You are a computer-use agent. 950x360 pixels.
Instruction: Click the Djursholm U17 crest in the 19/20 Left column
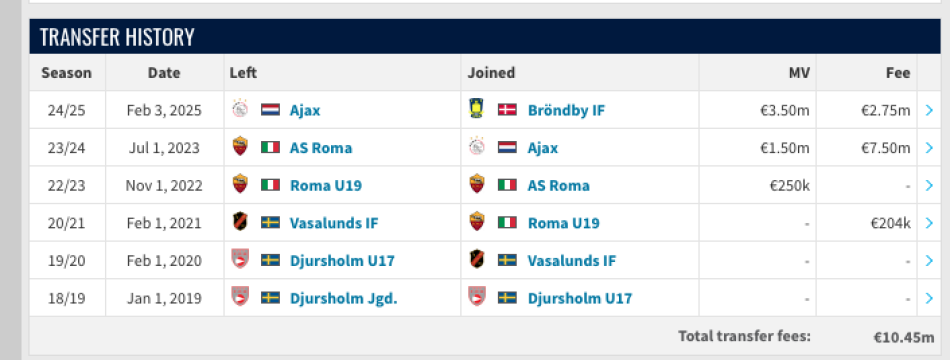click(x=240, y=260)
